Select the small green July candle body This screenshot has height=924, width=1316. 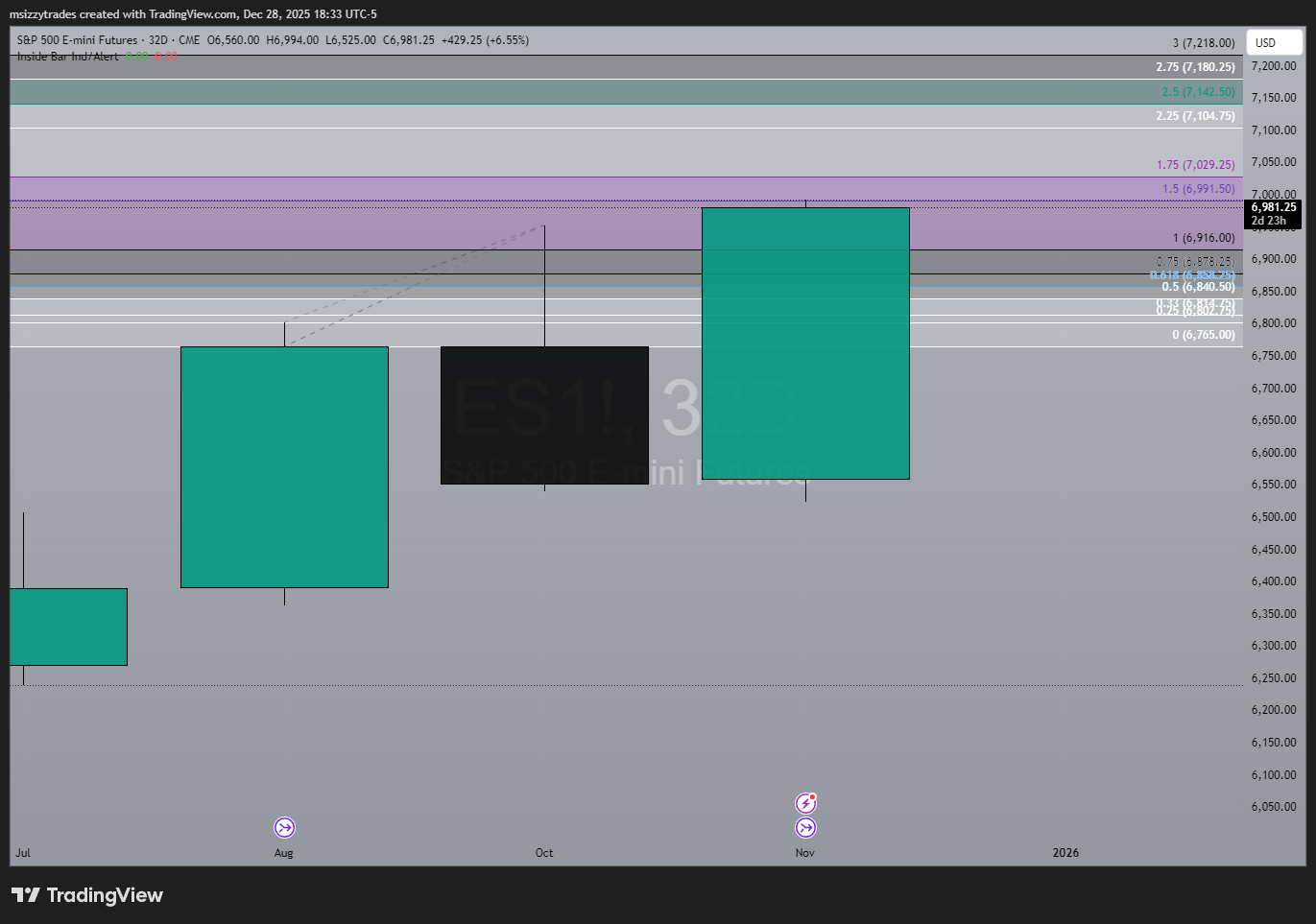tap(68, 627)
